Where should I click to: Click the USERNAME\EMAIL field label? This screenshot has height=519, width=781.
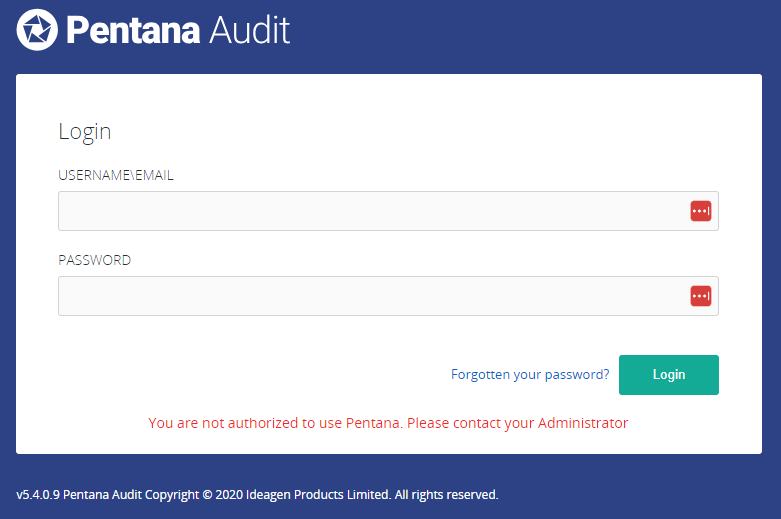click(x=116, y=175)
